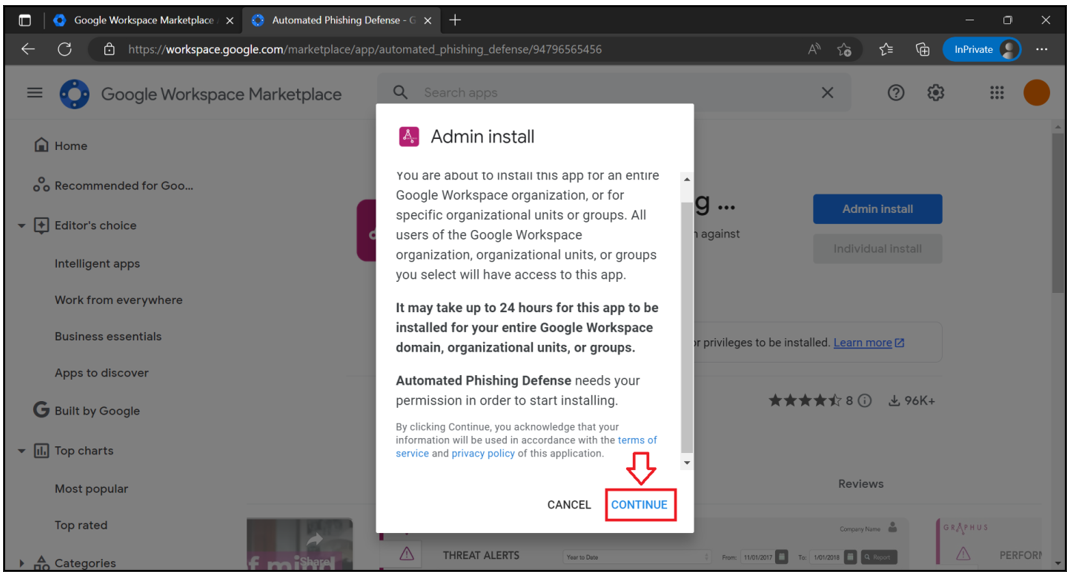This screenshot has width=1072, height=577.
Task: Close the Automated Phishing Defense tab
Action: (428, 21)
